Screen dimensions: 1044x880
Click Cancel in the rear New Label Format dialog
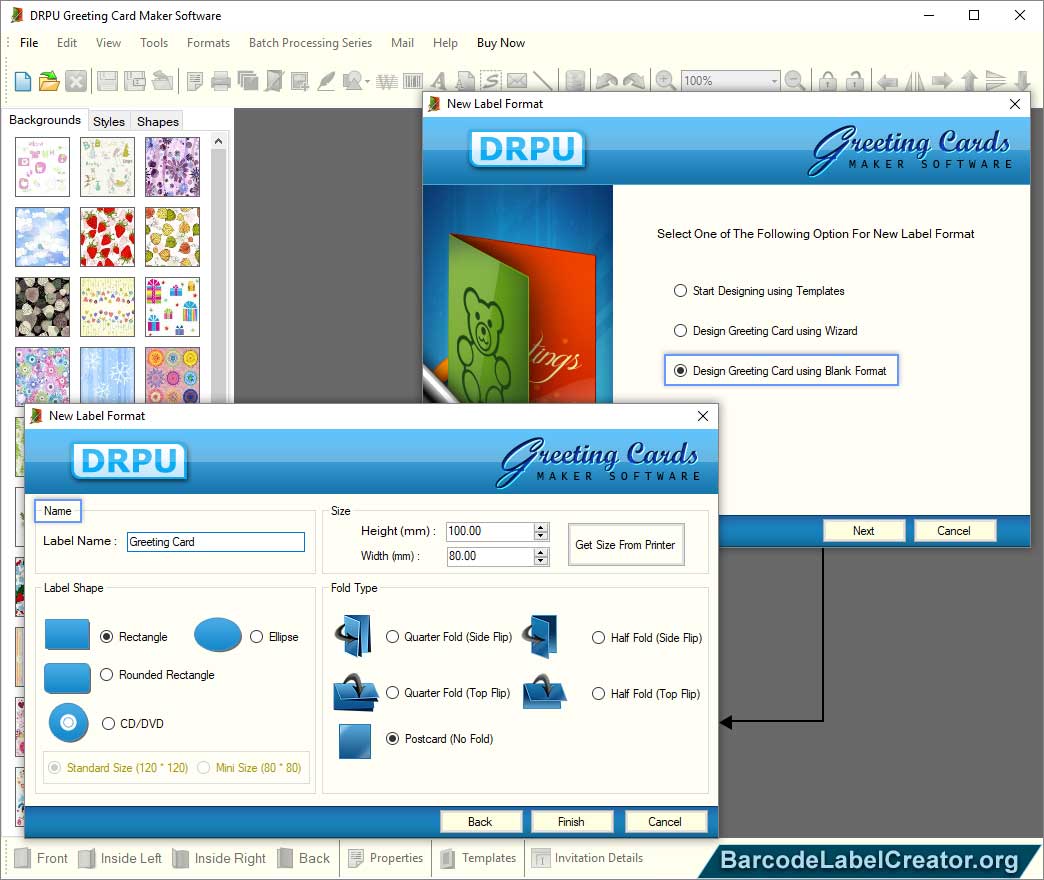954,531
